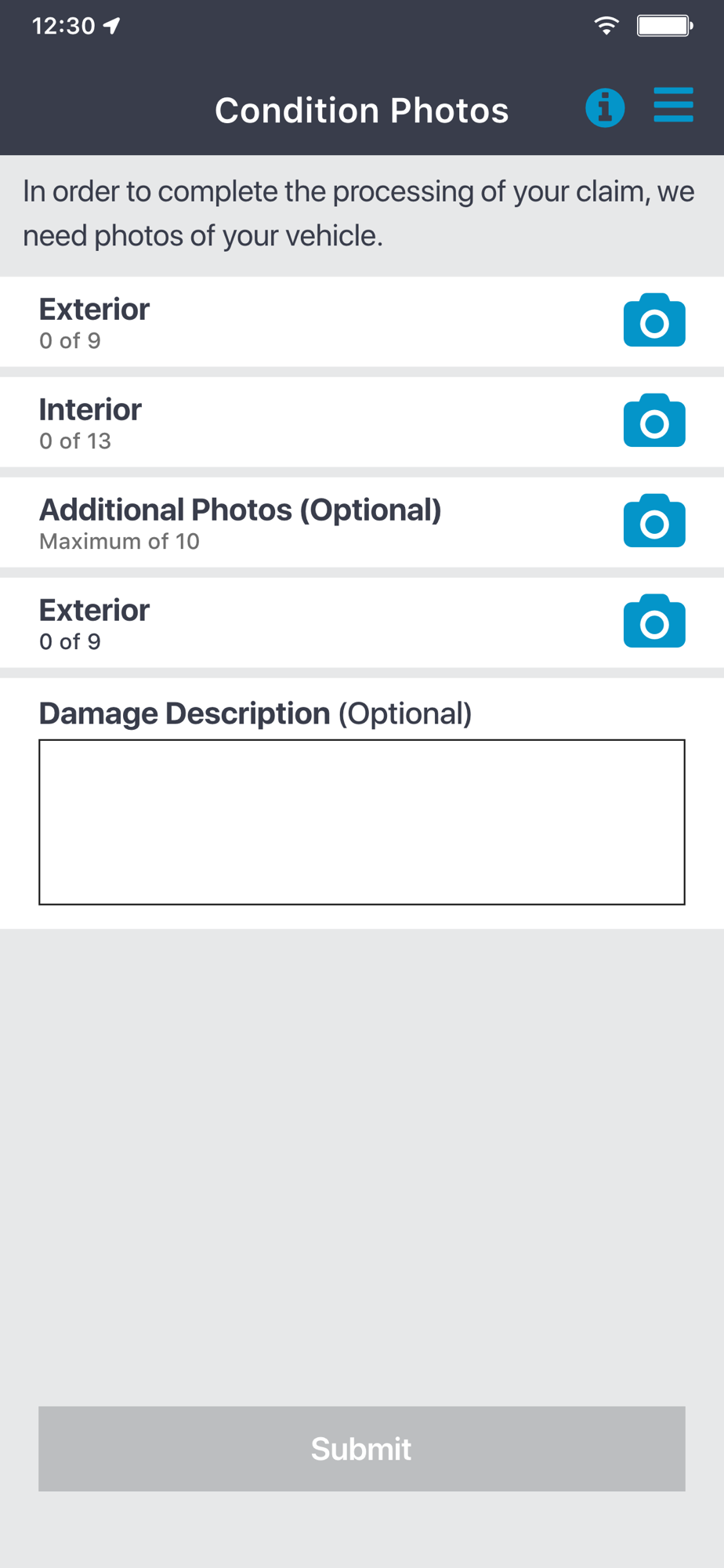
Task: Tap the location arrow beside the time
Action: tap(113, 26)
